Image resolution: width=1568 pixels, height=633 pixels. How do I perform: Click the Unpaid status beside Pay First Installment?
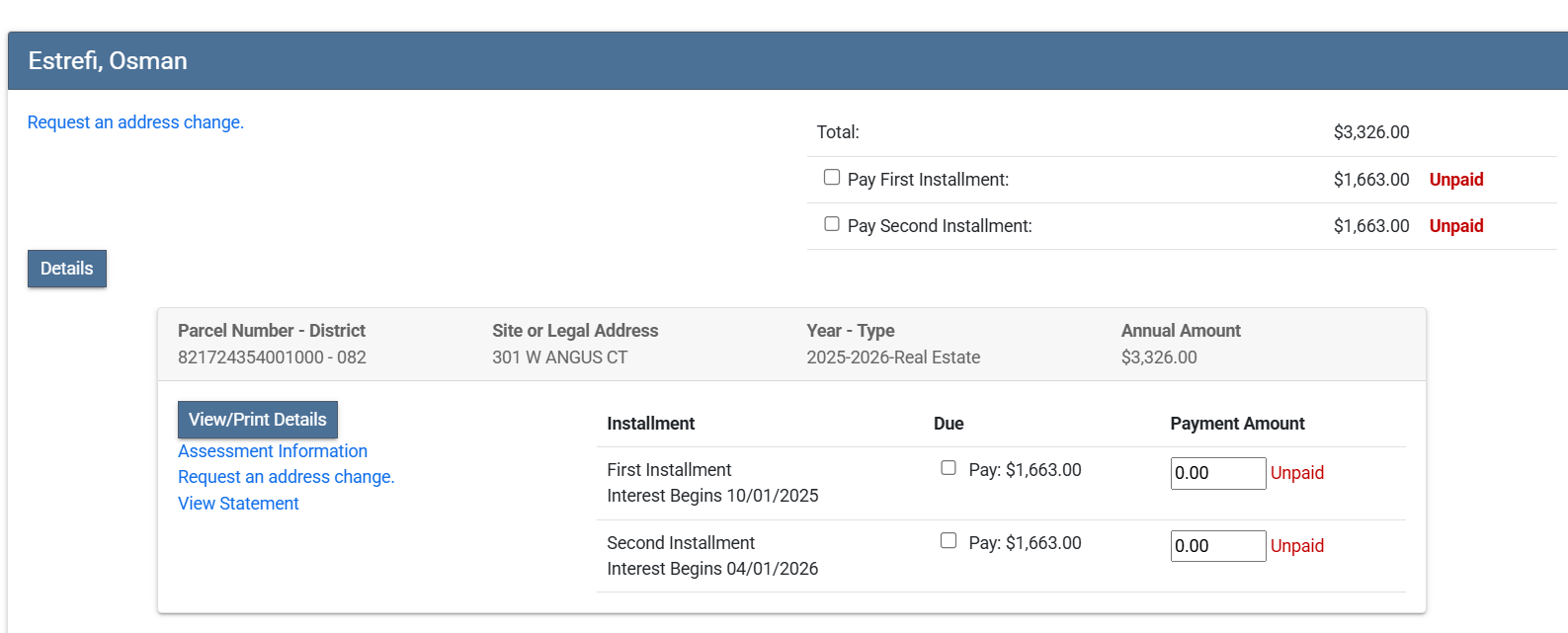click(x=1455, y=180)
